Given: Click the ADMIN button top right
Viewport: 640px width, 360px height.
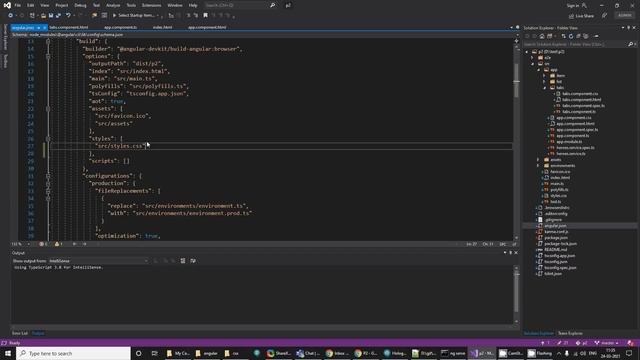Looking at the screenshot, I should pos(625,16).
